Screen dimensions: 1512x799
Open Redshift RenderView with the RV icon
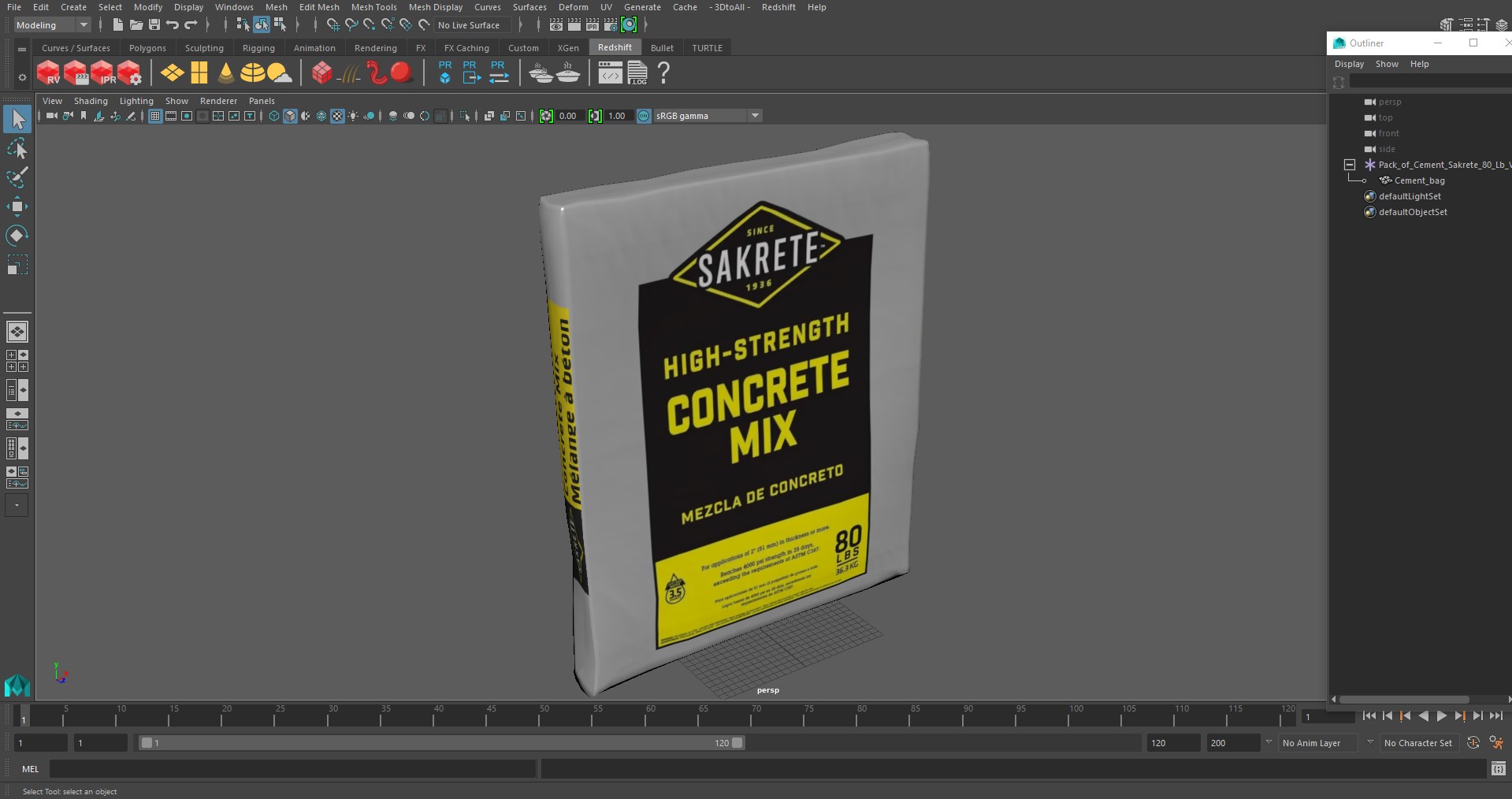click(48, 72)
